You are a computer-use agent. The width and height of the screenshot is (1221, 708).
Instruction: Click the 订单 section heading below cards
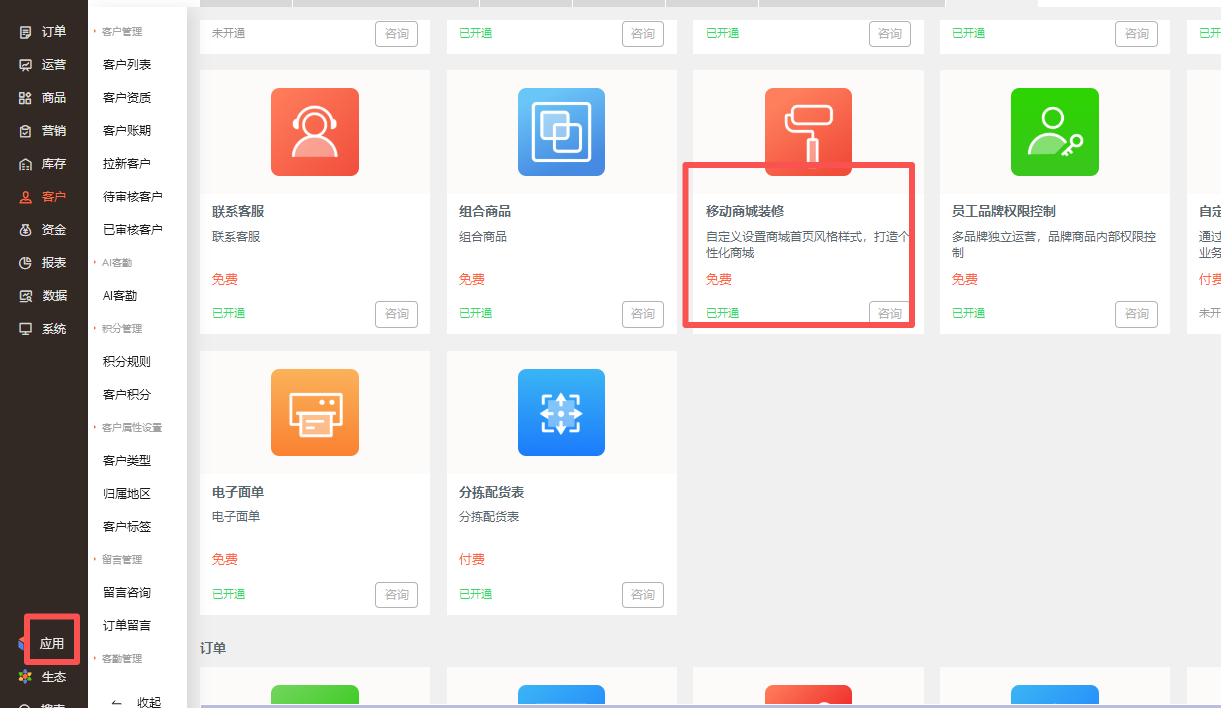click(x=213, y=648)
